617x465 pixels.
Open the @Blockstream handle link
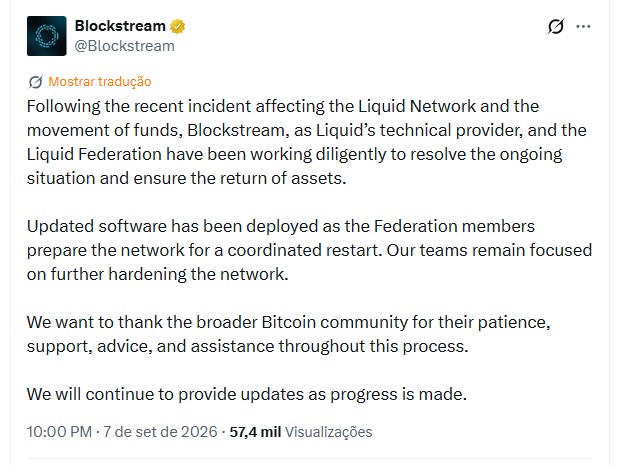[x=125, y=46]
